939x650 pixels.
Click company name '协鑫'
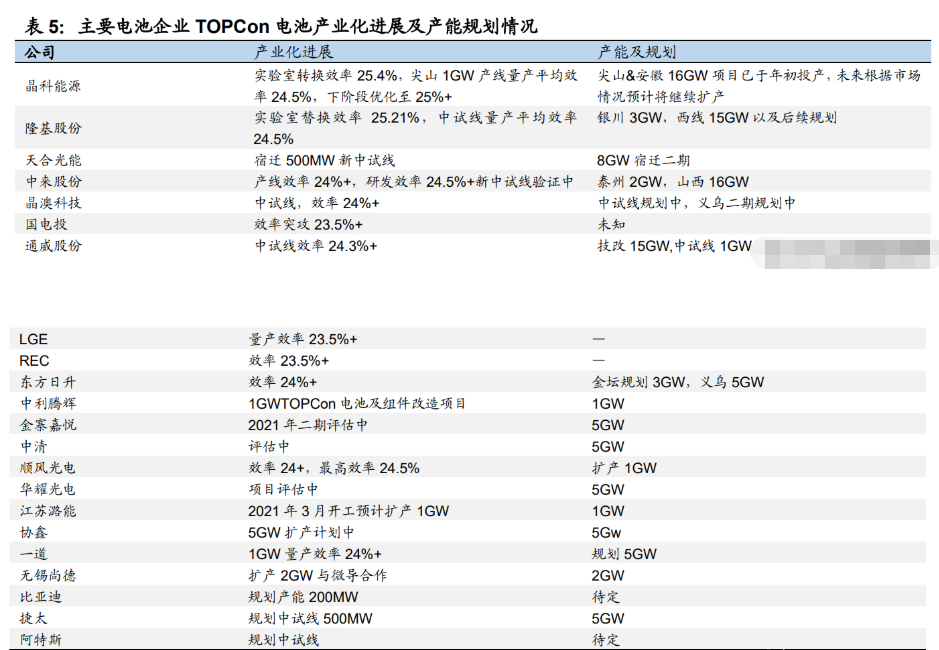coord(34,533)
